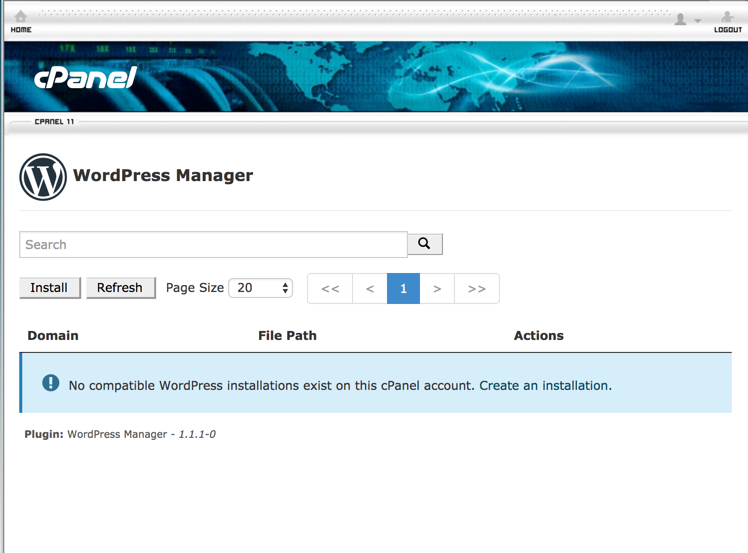Click the Create an installation link
748x553 pixels.
[544, 386]
